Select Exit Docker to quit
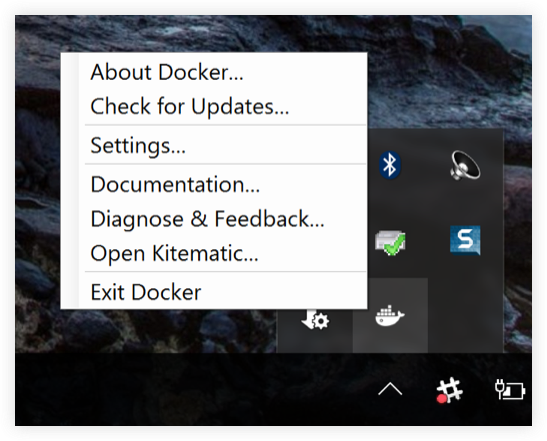The image size is (547, 441). pyautogui.click(x=214, y=292)
